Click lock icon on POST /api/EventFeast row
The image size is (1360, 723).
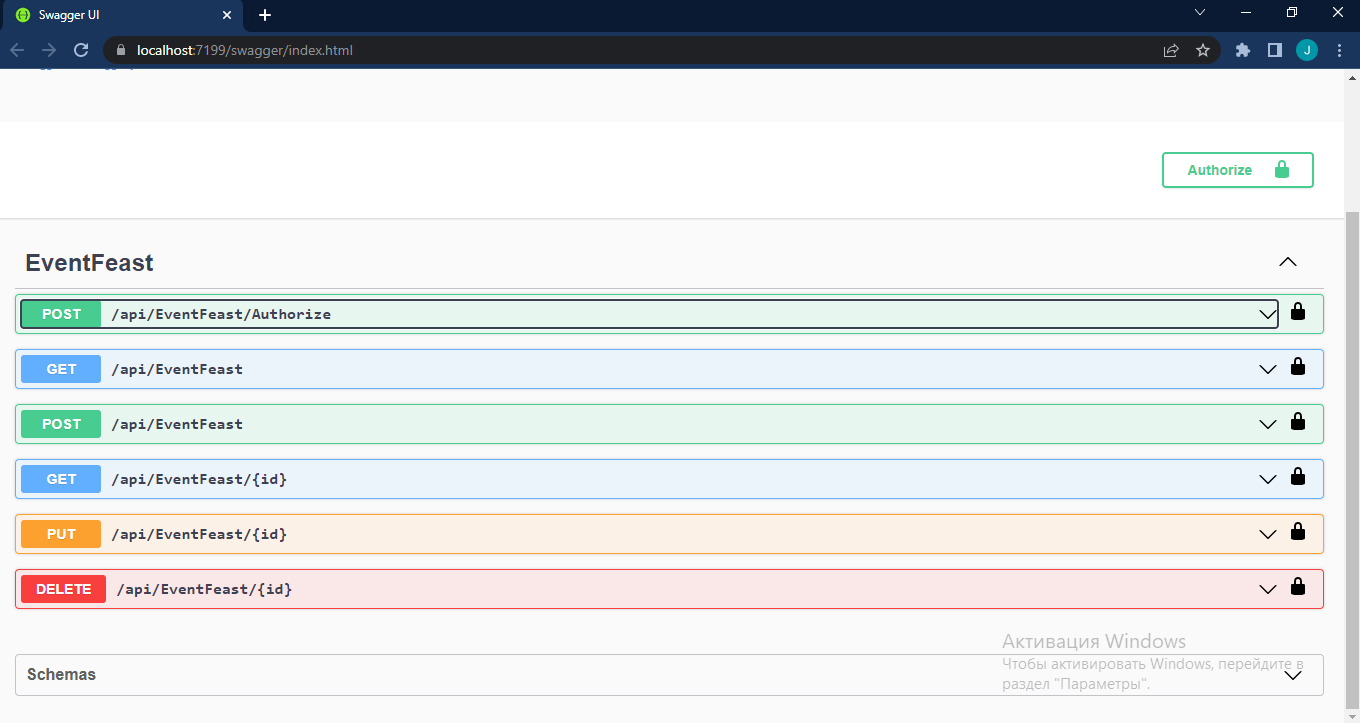(1298, 421)
